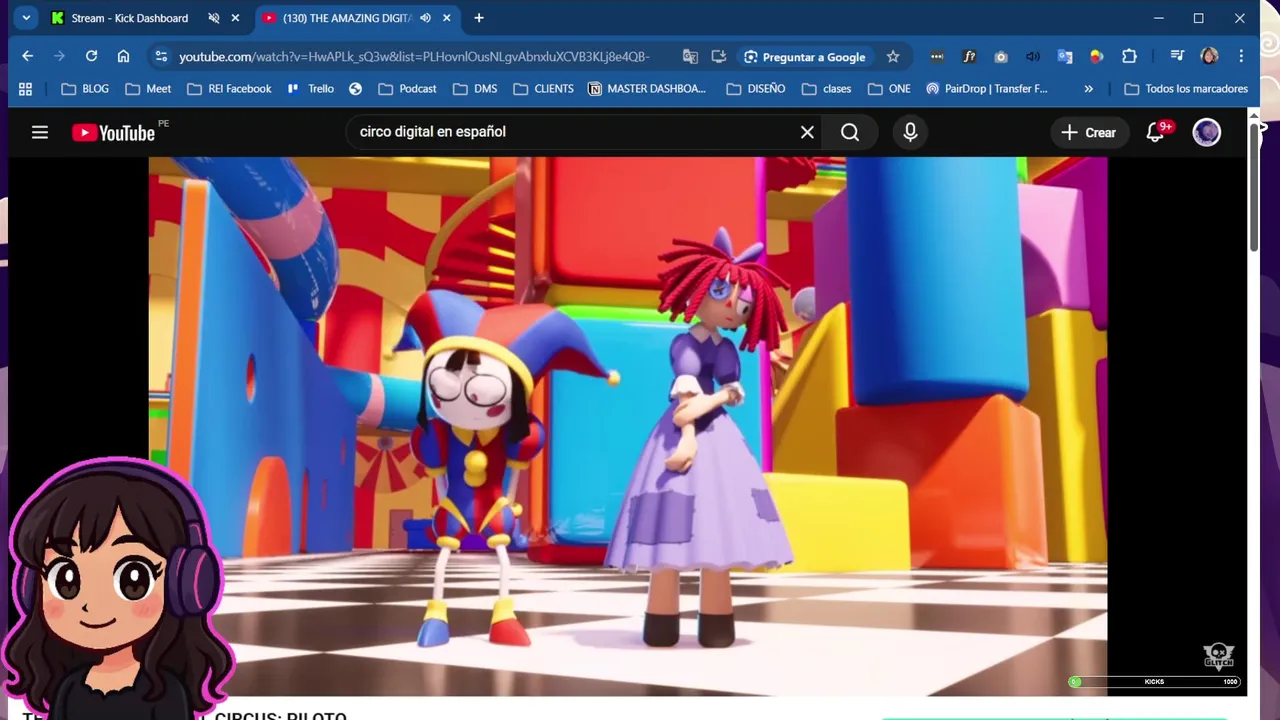Open the camera screenshot extension

tap(1001, 57)
